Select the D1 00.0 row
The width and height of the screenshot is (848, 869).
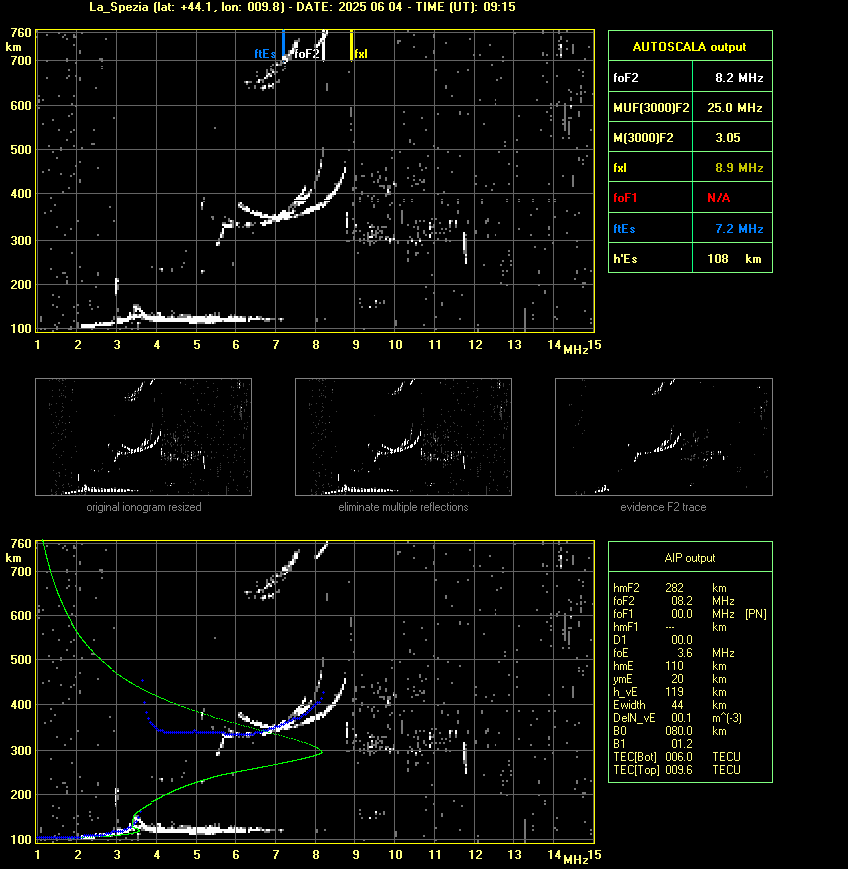653,640
